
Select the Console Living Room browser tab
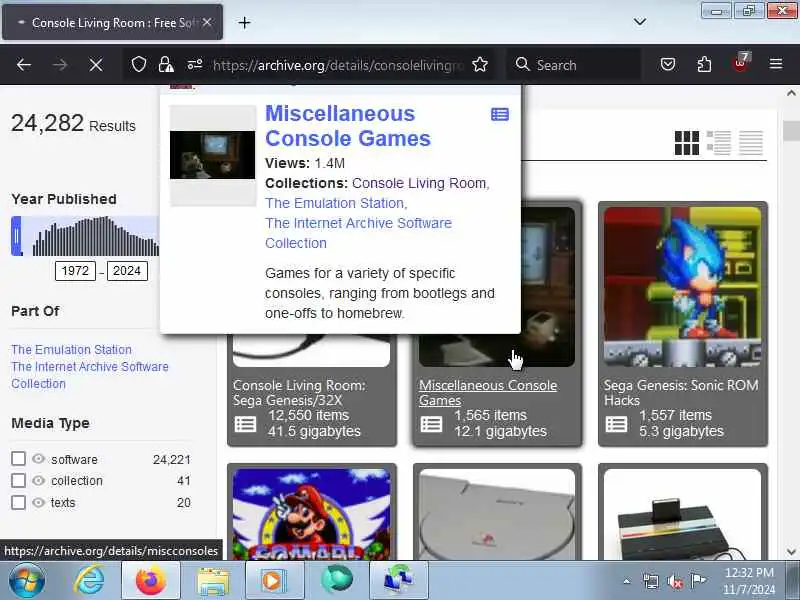click(112, 22)
